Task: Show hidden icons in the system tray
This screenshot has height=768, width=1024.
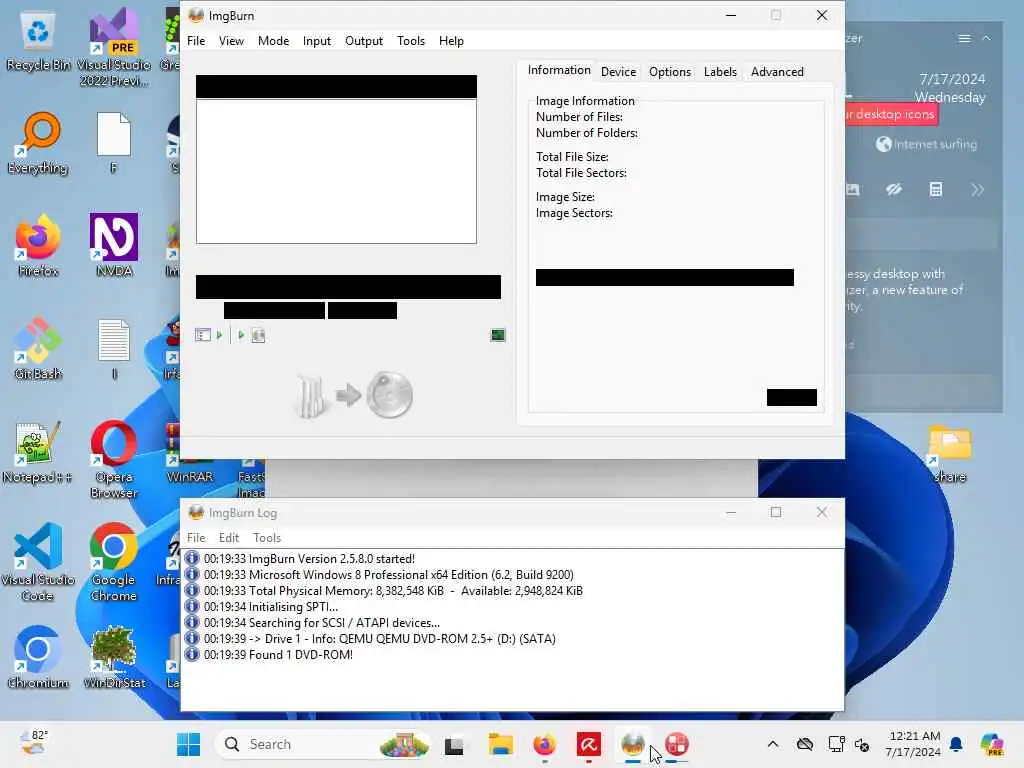Action: 773,744
